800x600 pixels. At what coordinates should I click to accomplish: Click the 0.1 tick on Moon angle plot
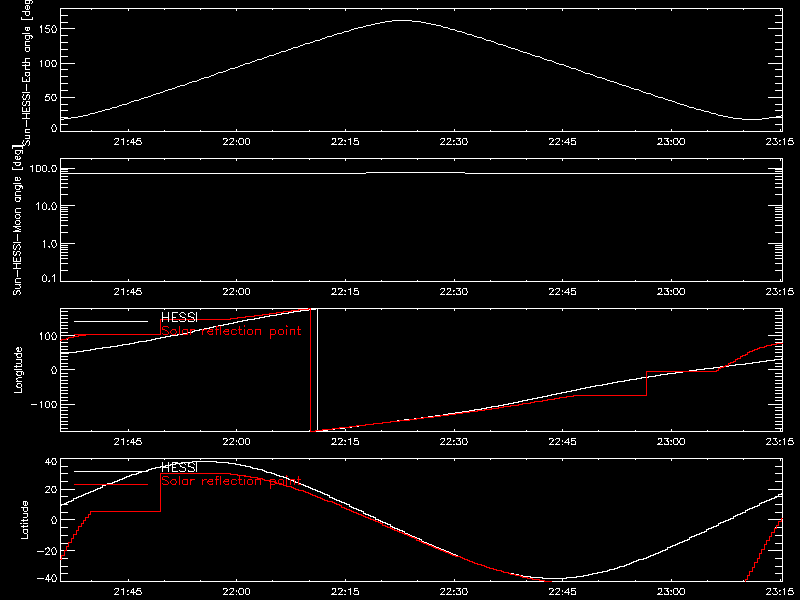point(49,278)
